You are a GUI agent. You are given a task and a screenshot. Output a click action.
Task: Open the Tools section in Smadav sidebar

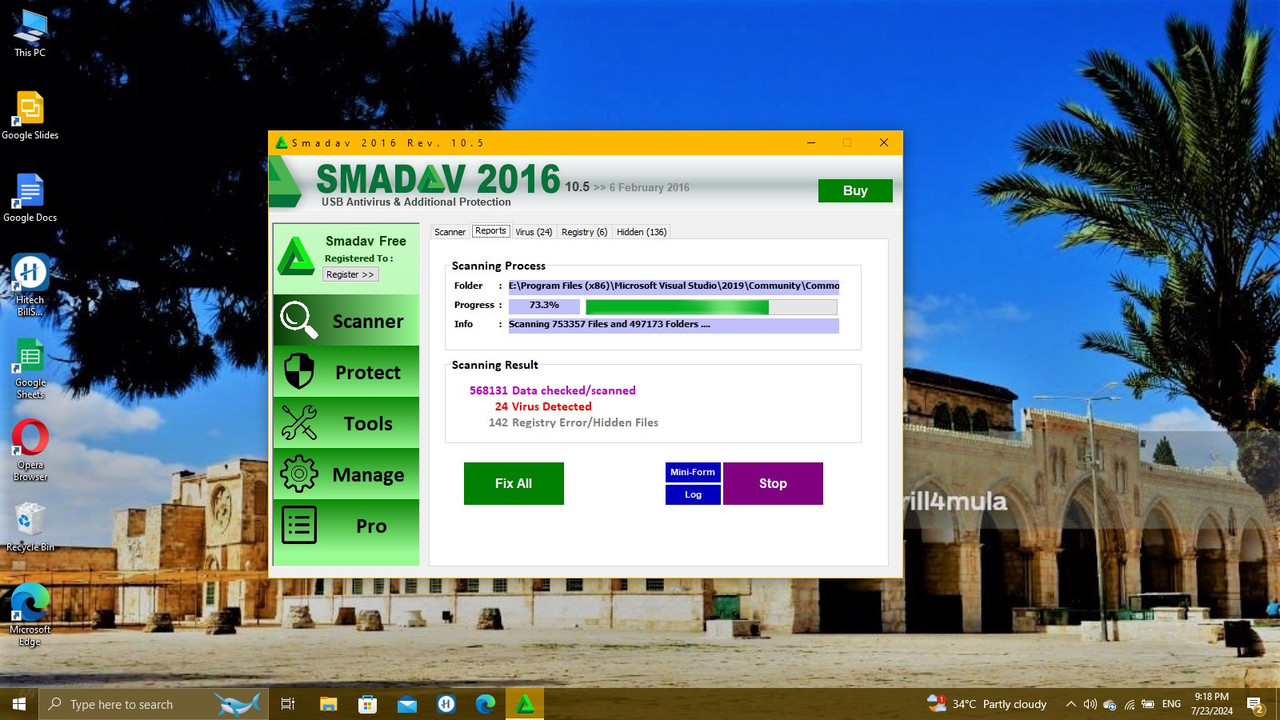[x=346, y=423]
